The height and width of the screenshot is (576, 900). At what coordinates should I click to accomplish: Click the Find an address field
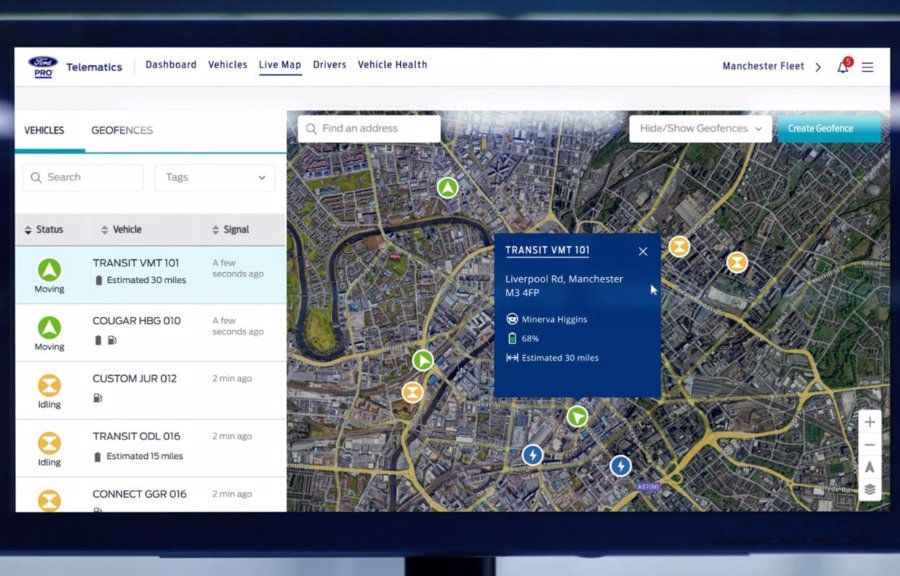369,128
